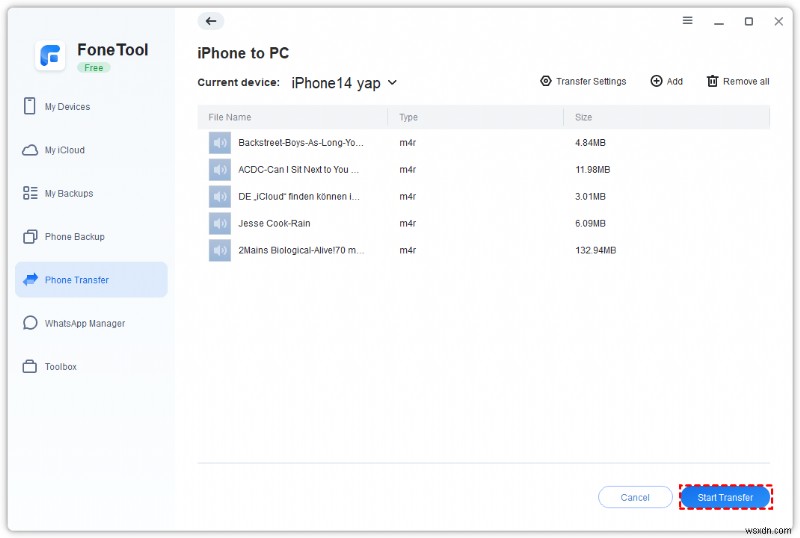800x538 pixels.
Task: Click the 3.01MB size value
Action: [590, 197]
